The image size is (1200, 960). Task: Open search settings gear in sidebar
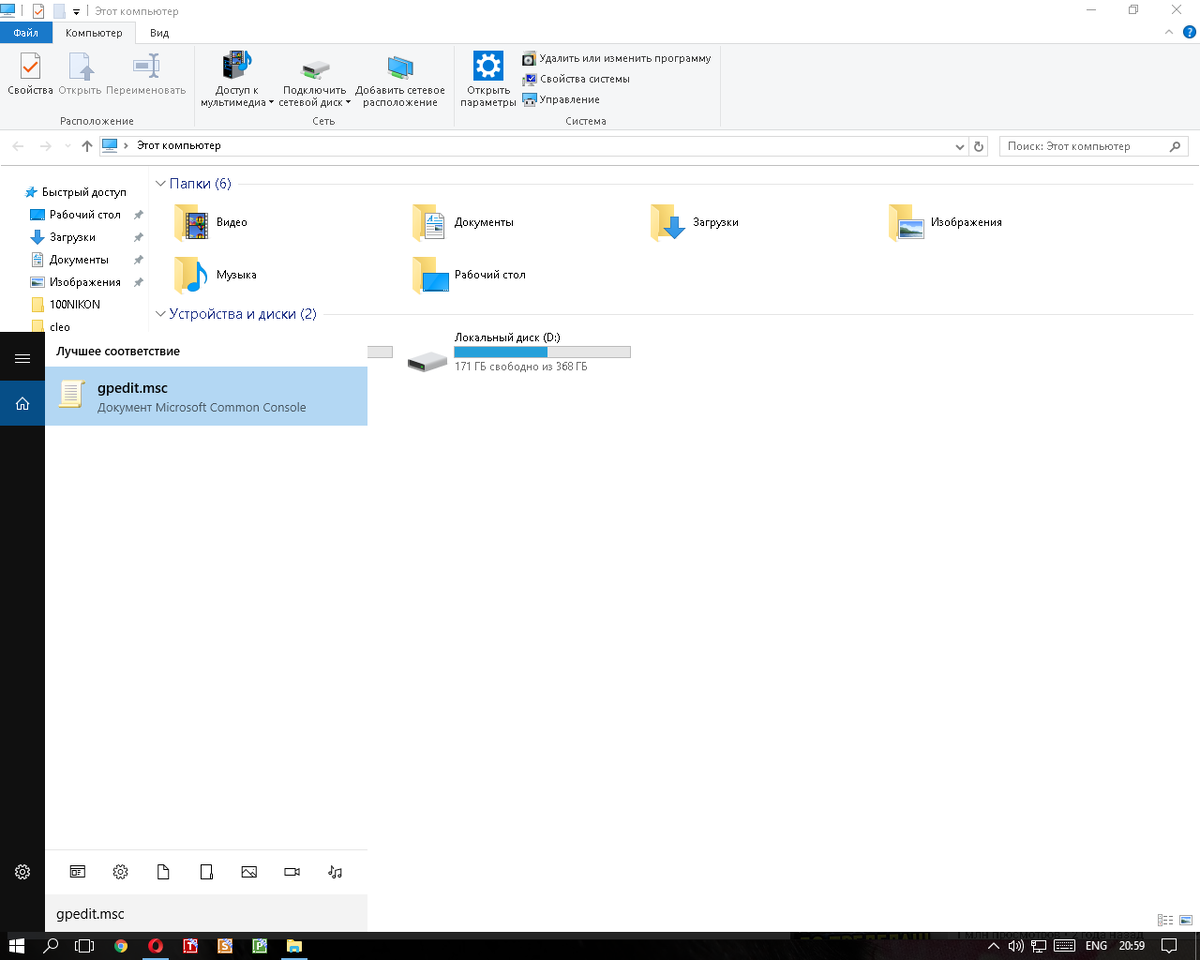pos(22,872)
